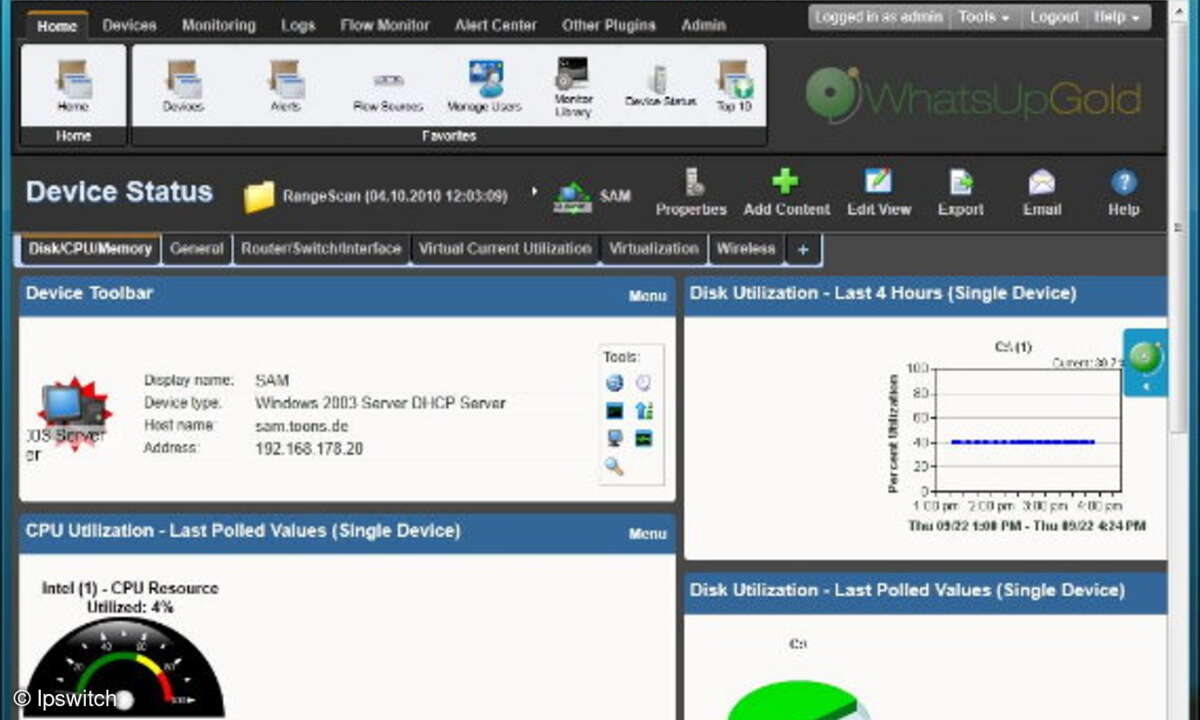Click the Device Status page heading
This screenshot has width=1200, height=720.
point(119,192)
